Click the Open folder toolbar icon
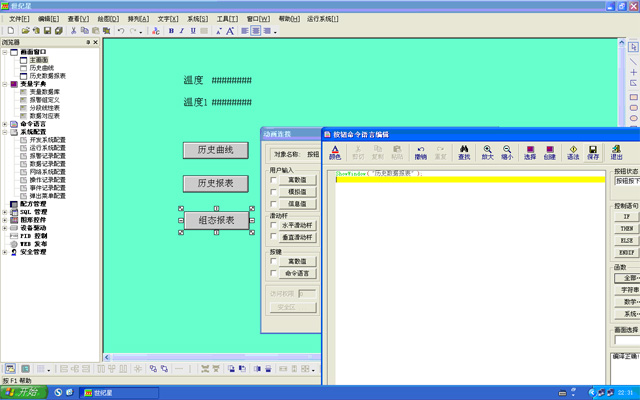This screenshot has height=400, width=640. coord(25,31)
